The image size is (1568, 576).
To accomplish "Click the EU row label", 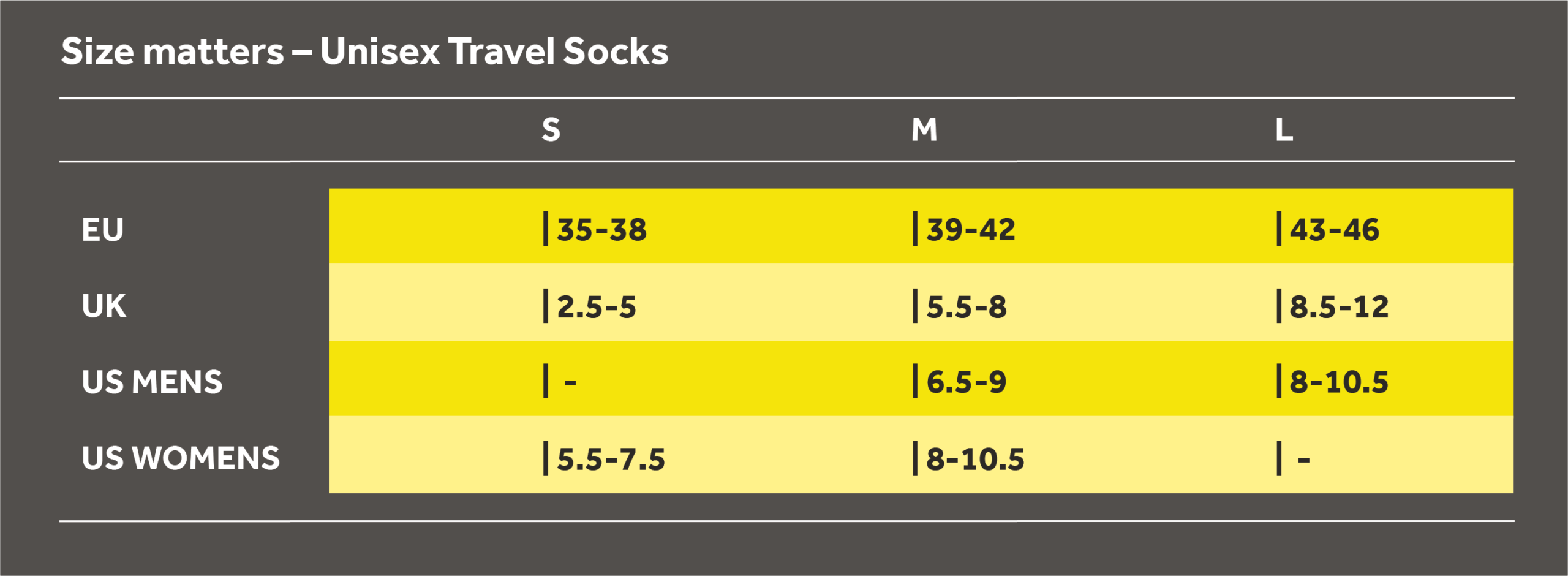I will point(103,230).
